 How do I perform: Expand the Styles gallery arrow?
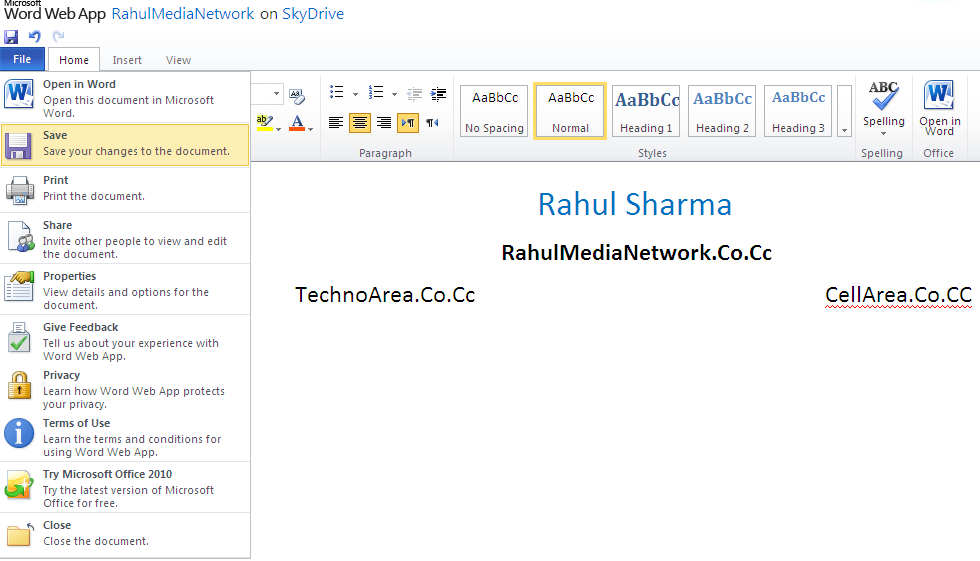[x=844, y=111]
